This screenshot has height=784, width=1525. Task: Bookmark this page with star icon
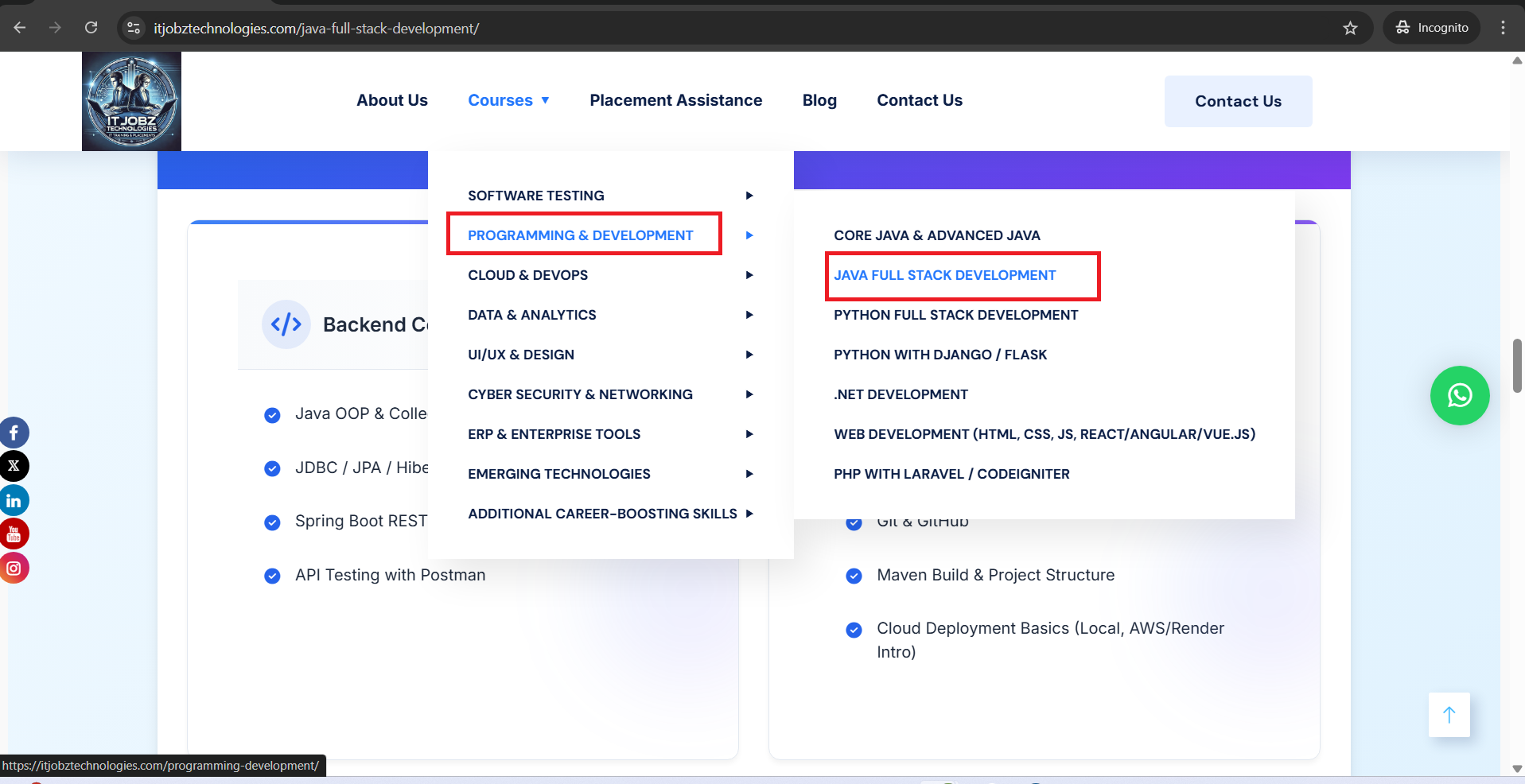point(1350,28)
